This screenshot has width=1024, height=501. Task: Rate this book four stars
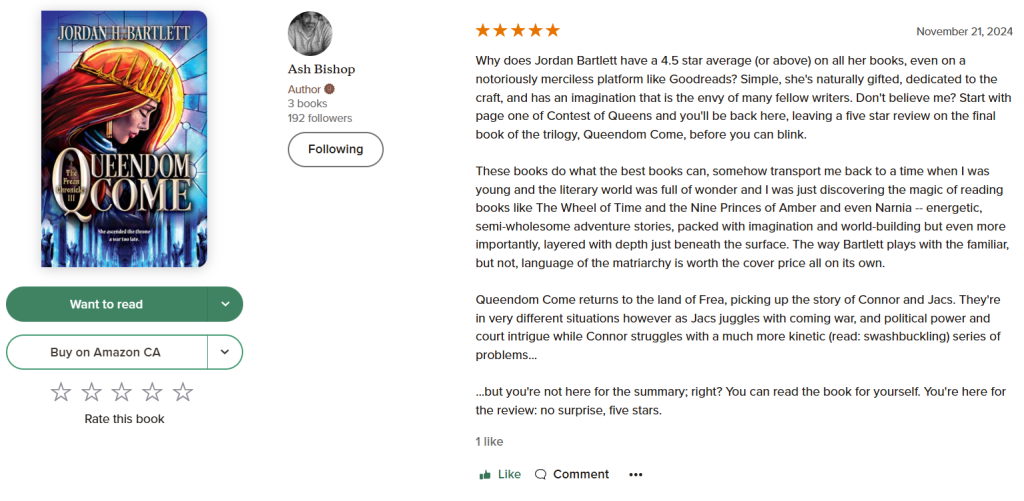coord(152,392)
